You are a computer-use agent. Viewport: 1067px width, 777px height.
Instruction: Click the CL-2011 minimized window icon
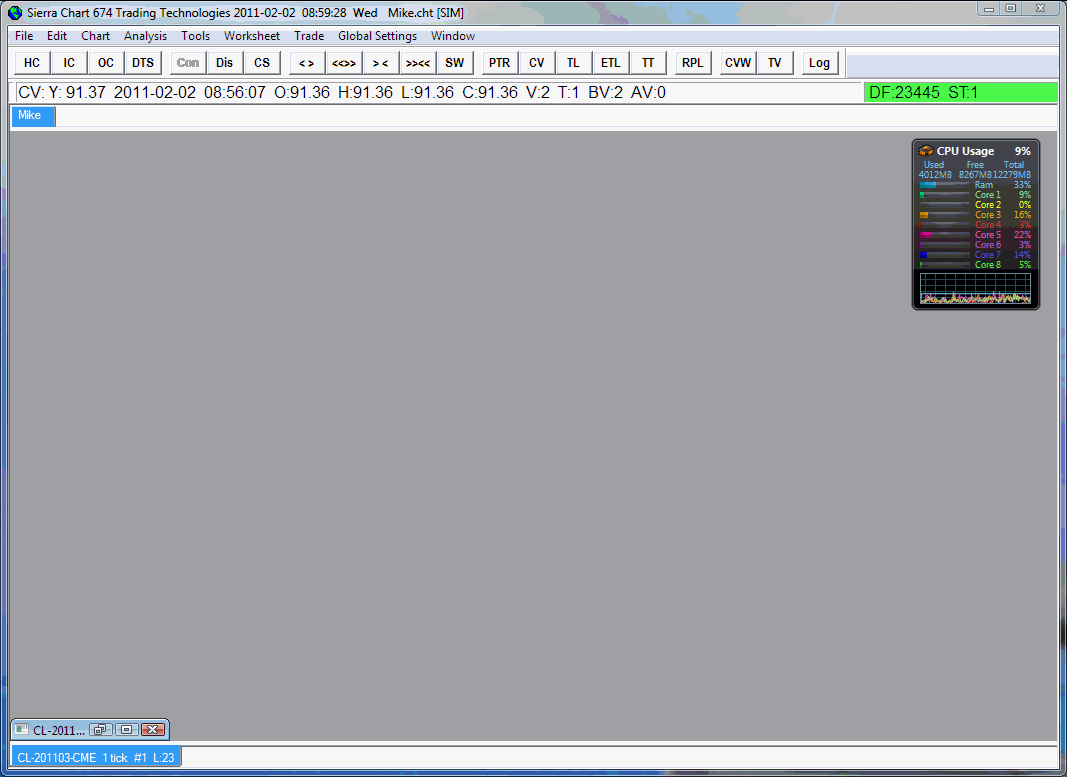click(x=22, y=729)
